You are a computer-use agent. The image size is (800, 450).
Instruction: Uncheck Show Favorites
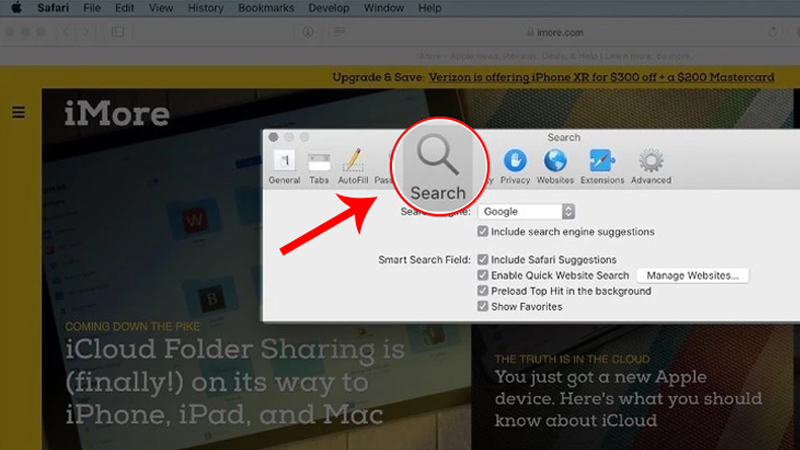point(483,307)
